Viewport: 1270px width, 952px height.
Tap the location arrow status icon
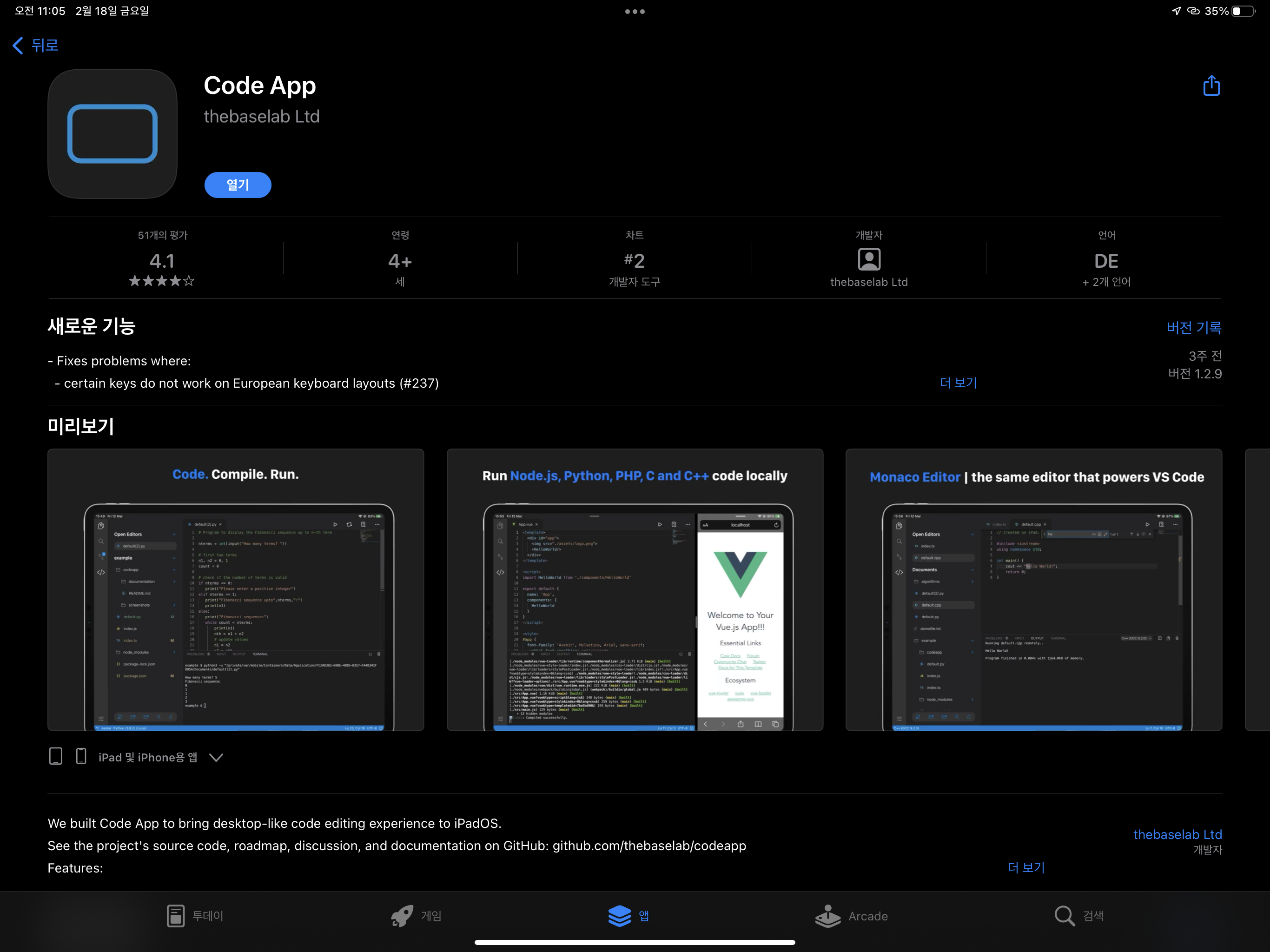pos(1176,11)
